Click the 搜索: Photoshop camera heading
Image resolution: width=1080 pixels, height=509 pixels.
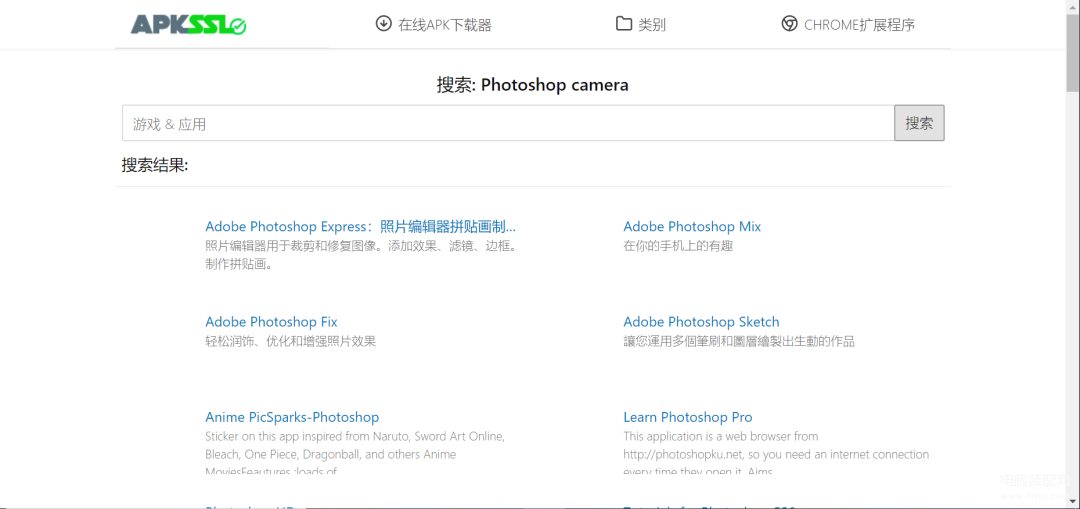[x=532, y=85]
